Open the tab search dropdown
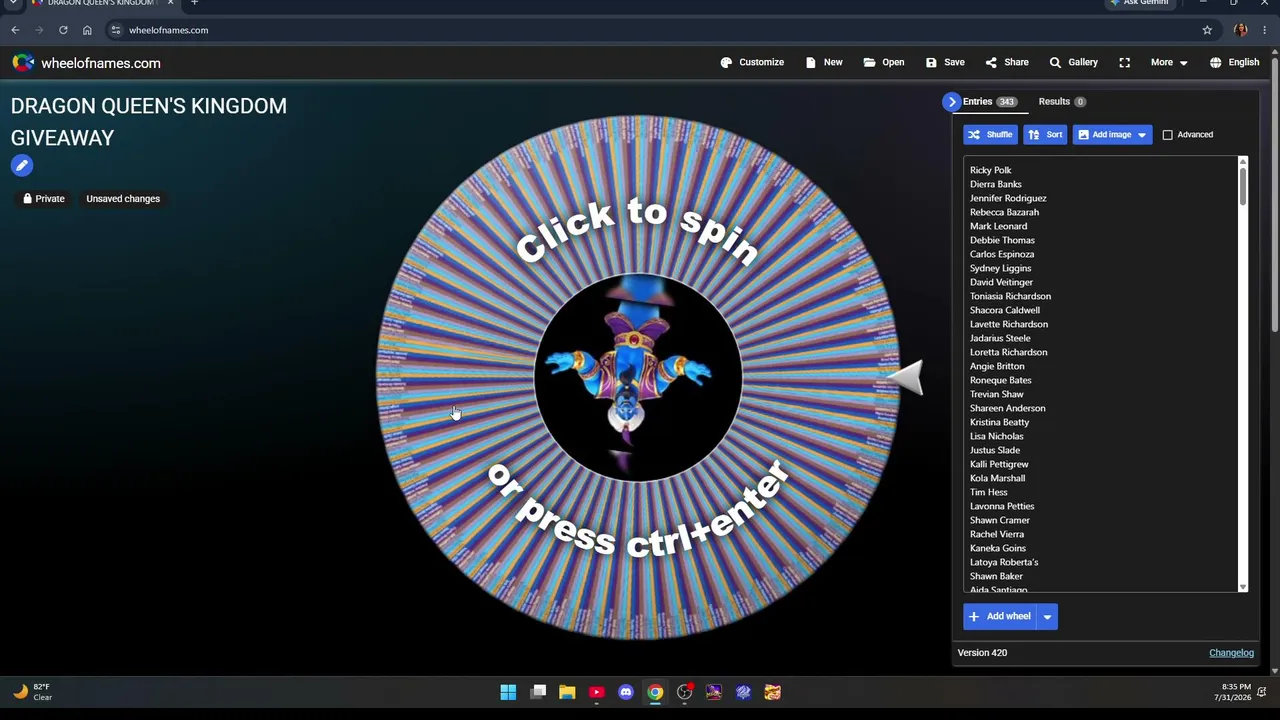Screen dimensions: 1280x720 [12, 3]
